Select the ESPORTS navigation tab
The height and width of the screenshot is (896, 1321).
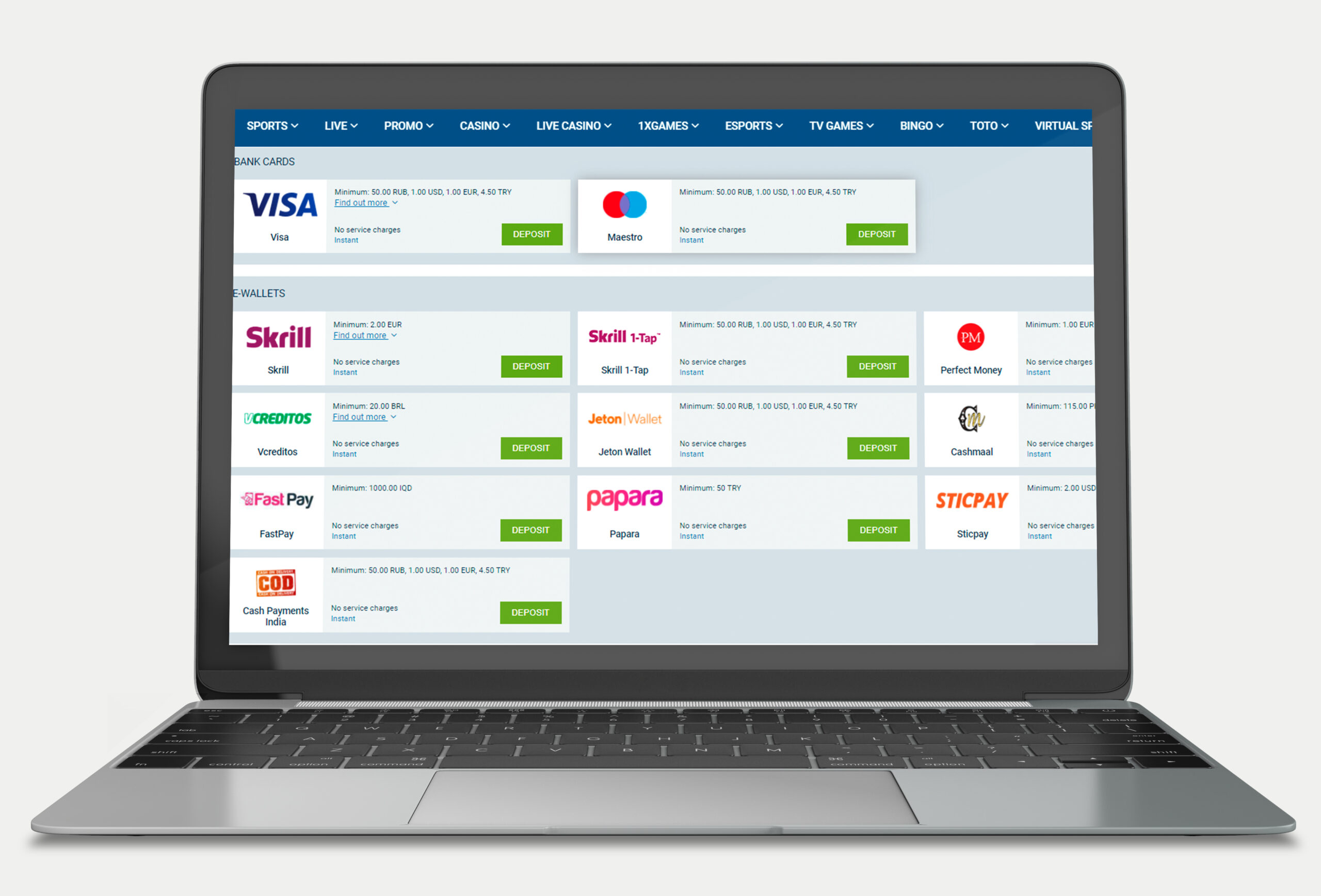(755, 124)
